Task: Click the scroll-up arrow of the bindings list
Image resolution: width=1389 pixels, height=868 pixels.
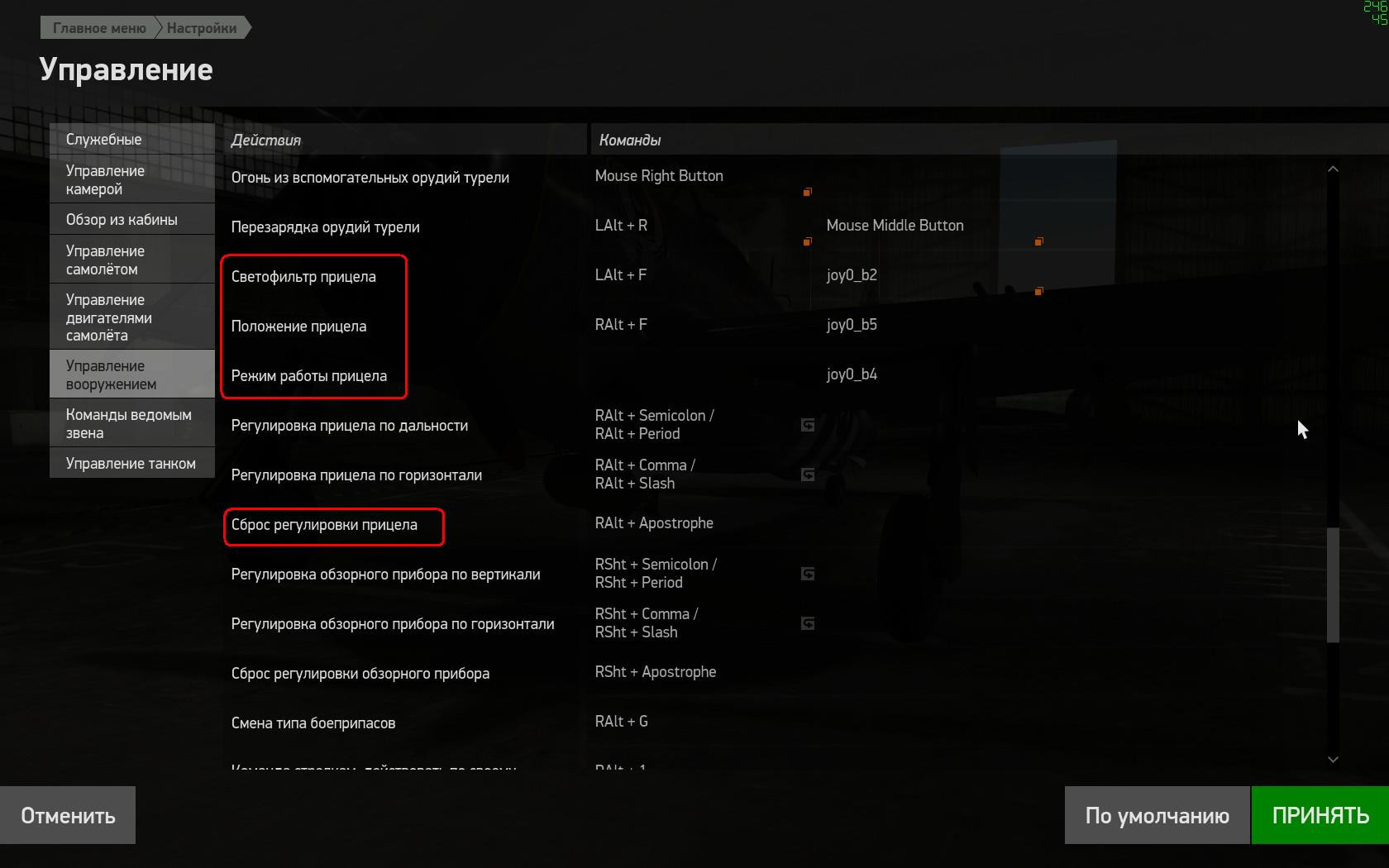Action: 1333,169
